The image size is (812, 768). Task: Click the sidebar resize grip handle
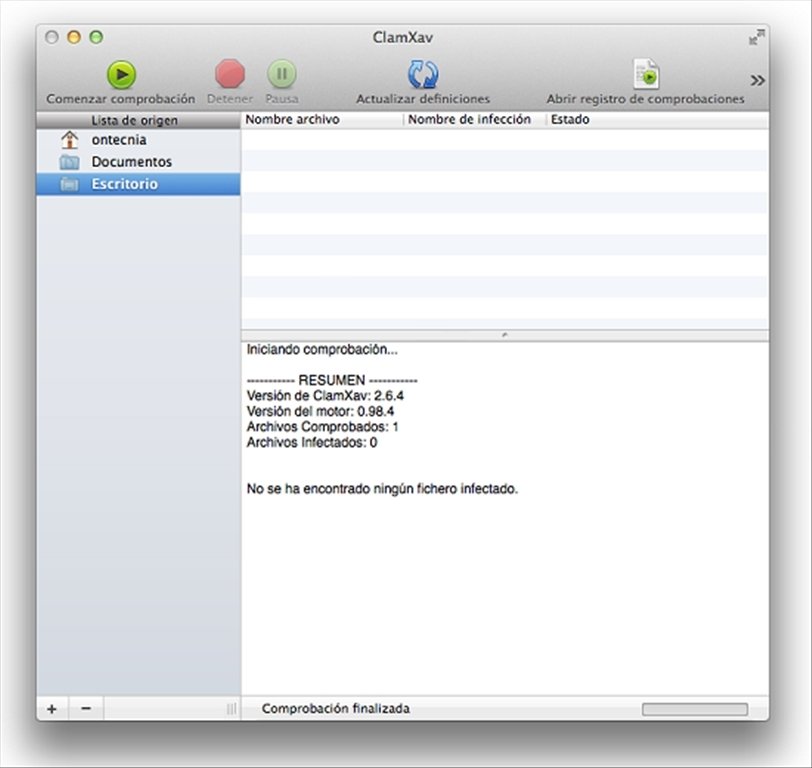coord(231,708)
